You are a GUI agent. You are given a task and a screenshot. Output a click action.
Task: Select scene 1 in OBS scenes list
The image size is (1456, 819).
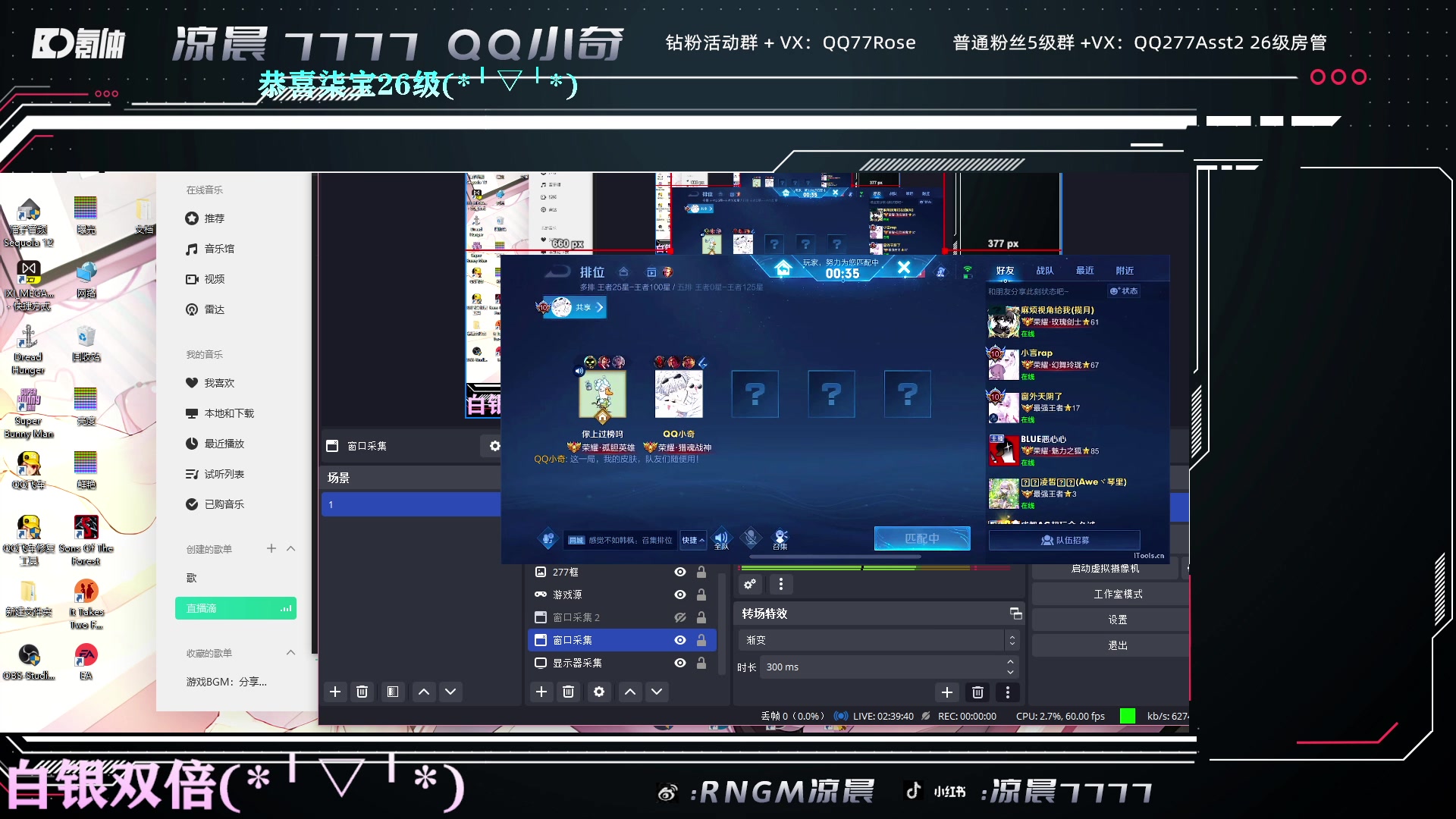(x=411, y=504)
